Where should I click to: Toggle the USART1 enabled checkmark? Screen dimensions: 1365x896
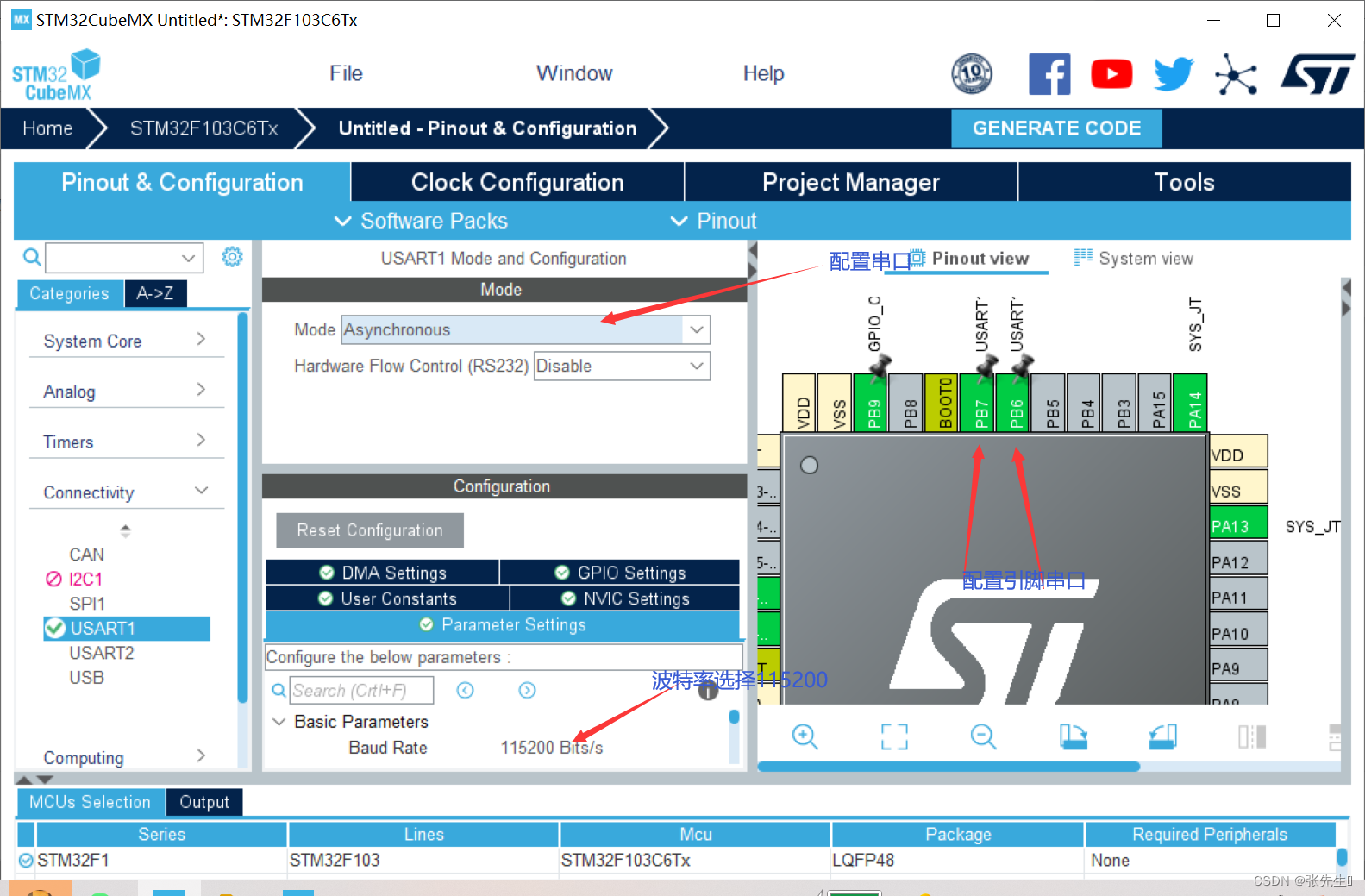[x=55, y=628]
